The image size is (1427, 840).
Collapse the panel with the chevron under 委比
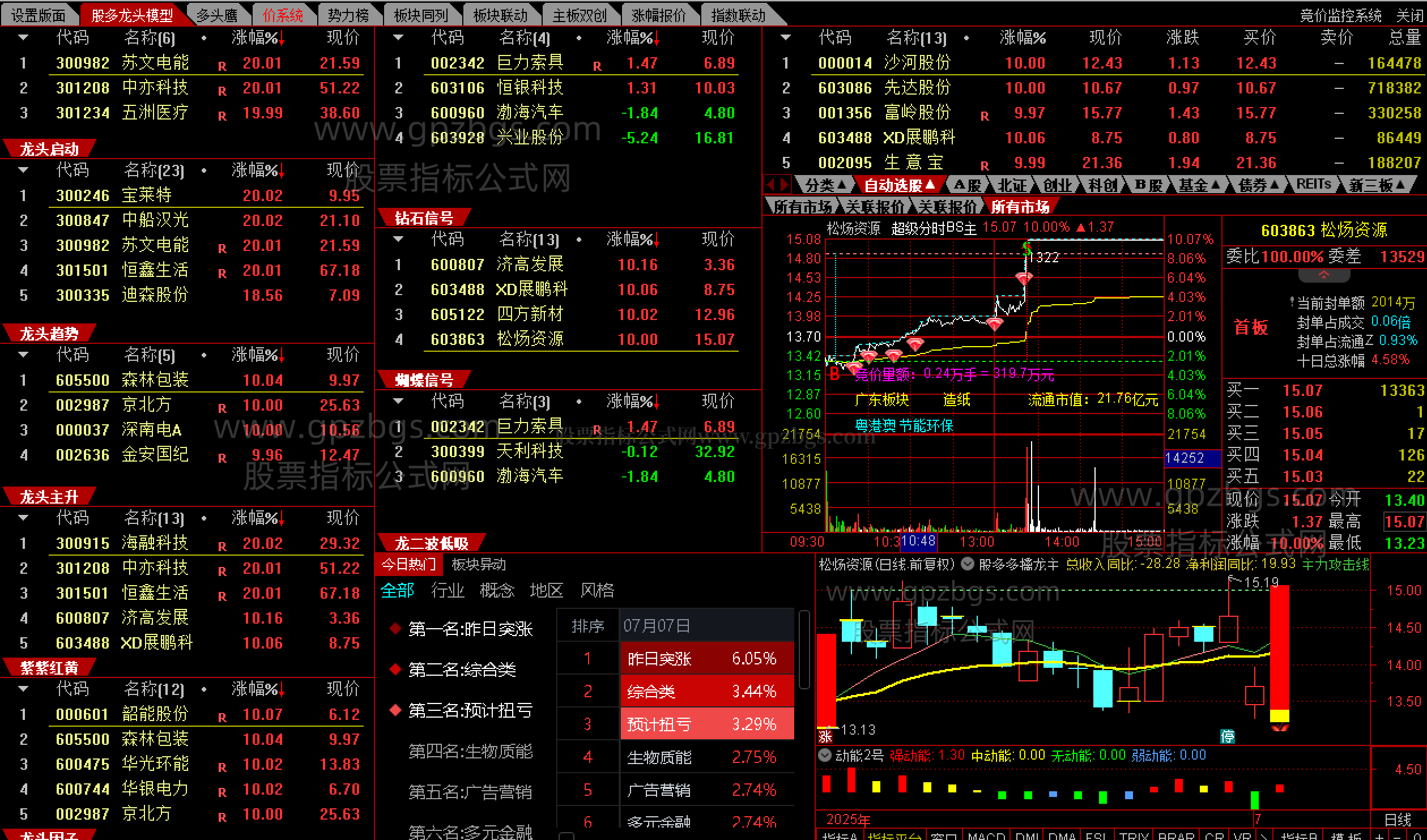(1324, 275)
